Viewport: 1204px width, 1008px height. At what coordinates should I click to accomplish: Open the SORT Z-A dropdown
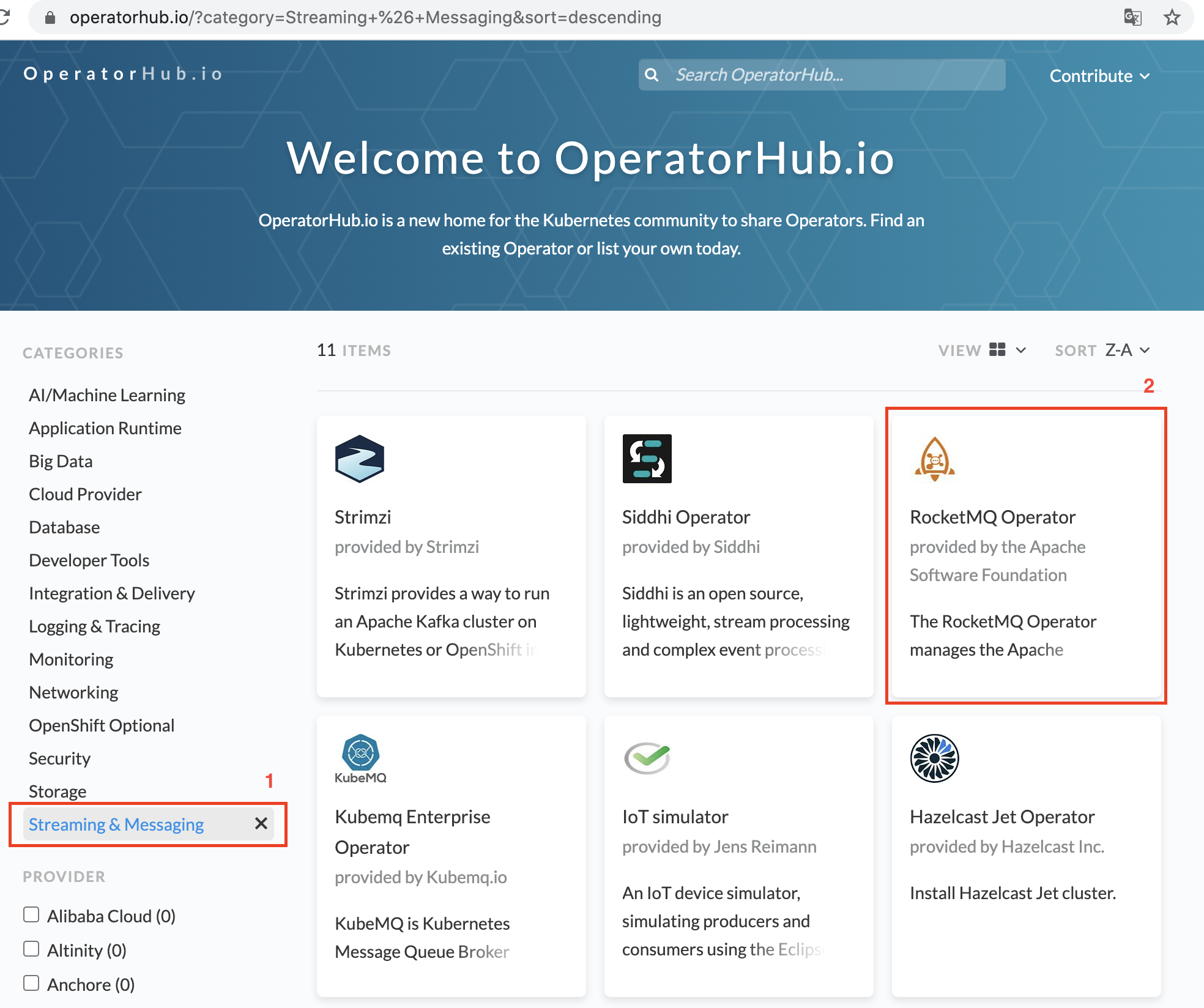1128,350
